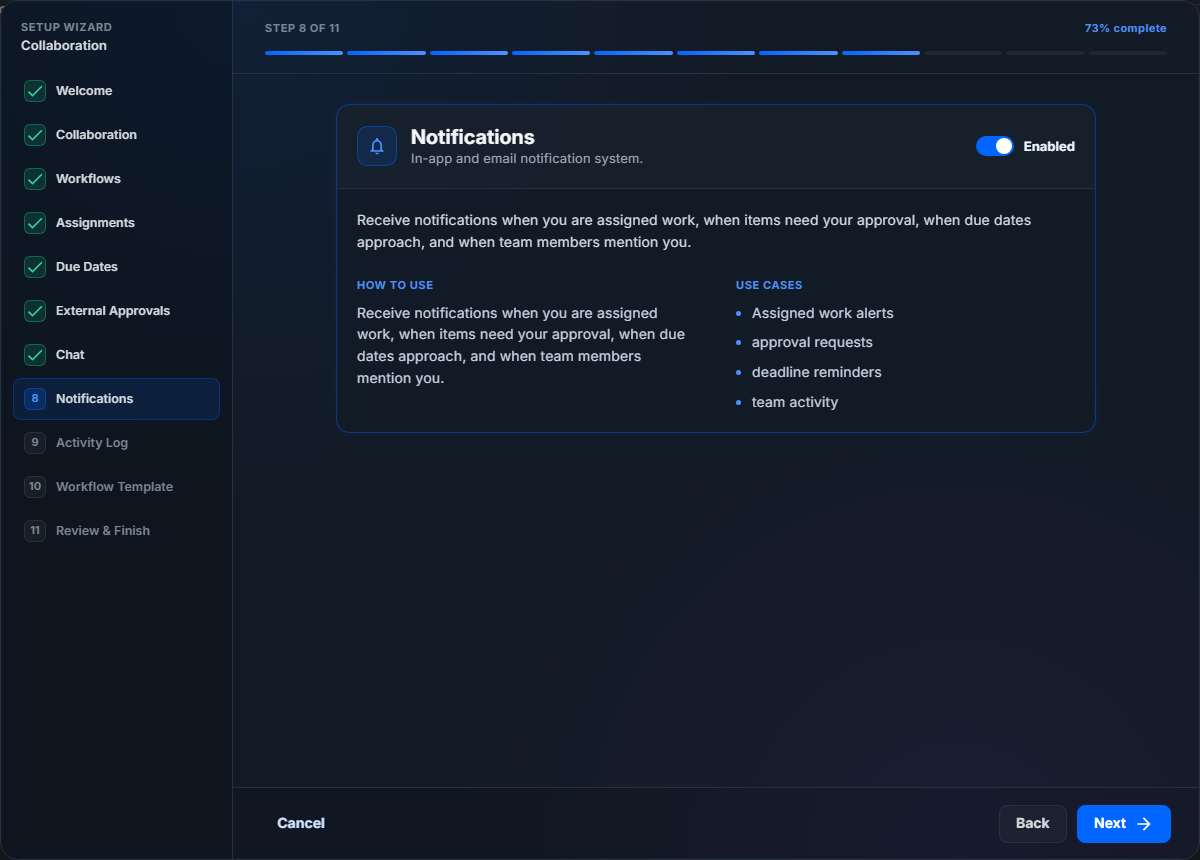Click the approval requests bullet

tap(812, 342)
